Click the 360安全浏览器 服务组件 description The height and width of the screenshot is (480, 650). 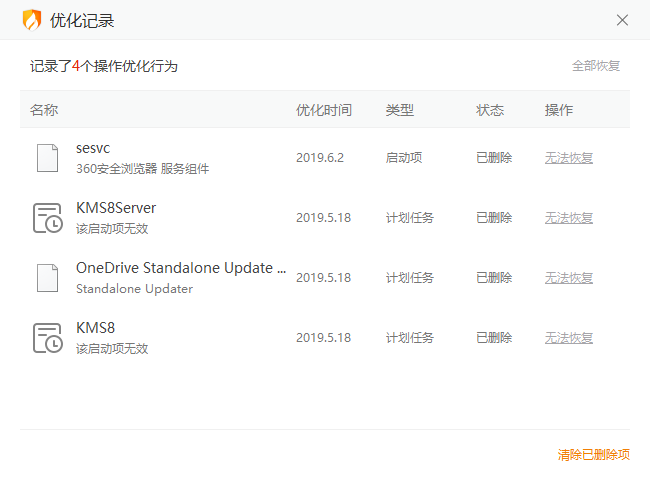(x=143, y=169)
